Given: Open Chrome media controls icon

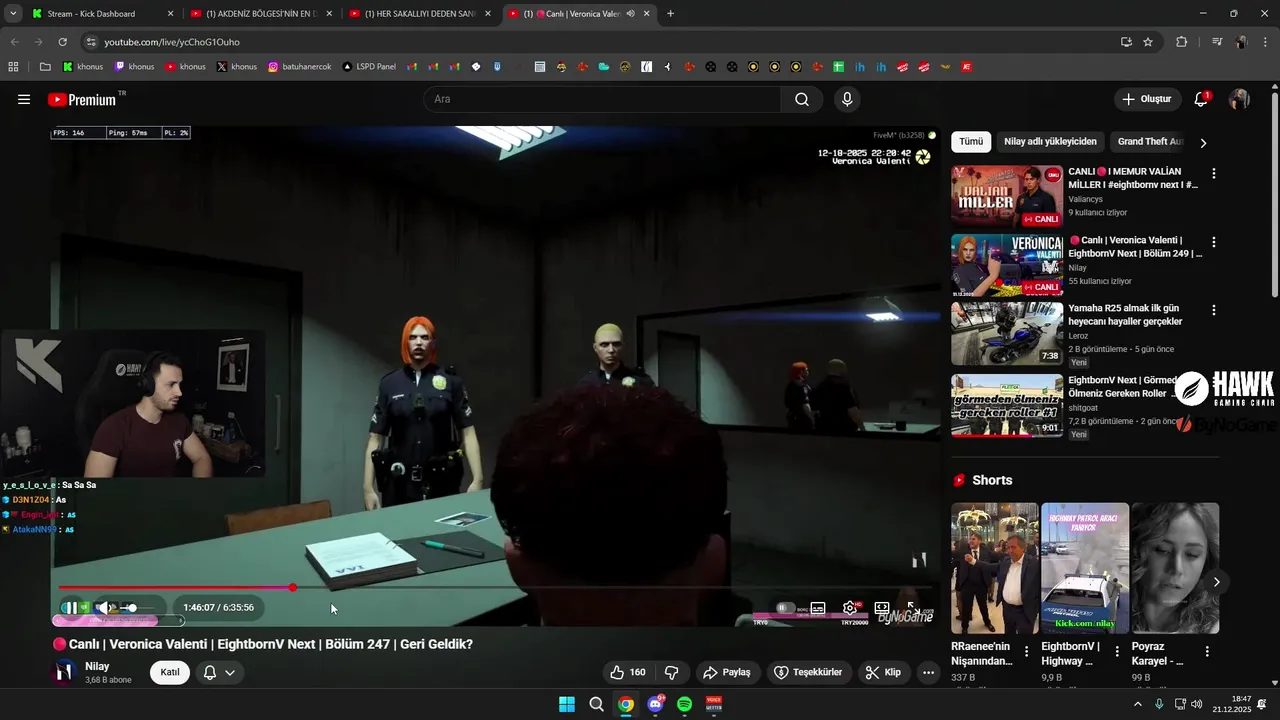Looking at the screenshot, I should coord(1216,42).
